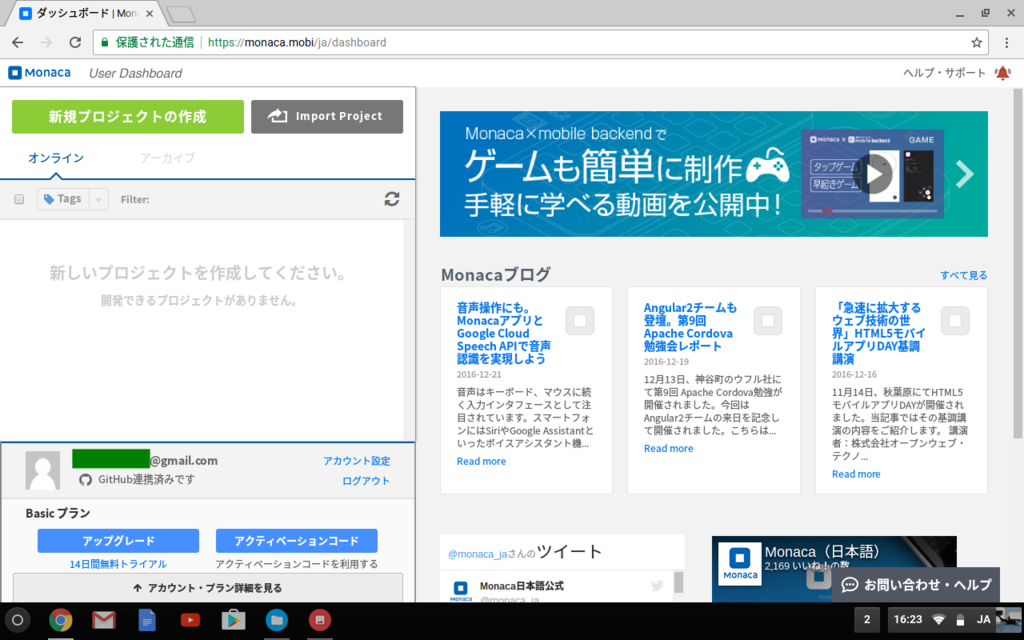Click thumbnail icon of 音声操作にも blog post
1024x640 pixels.
click(580, 321)
